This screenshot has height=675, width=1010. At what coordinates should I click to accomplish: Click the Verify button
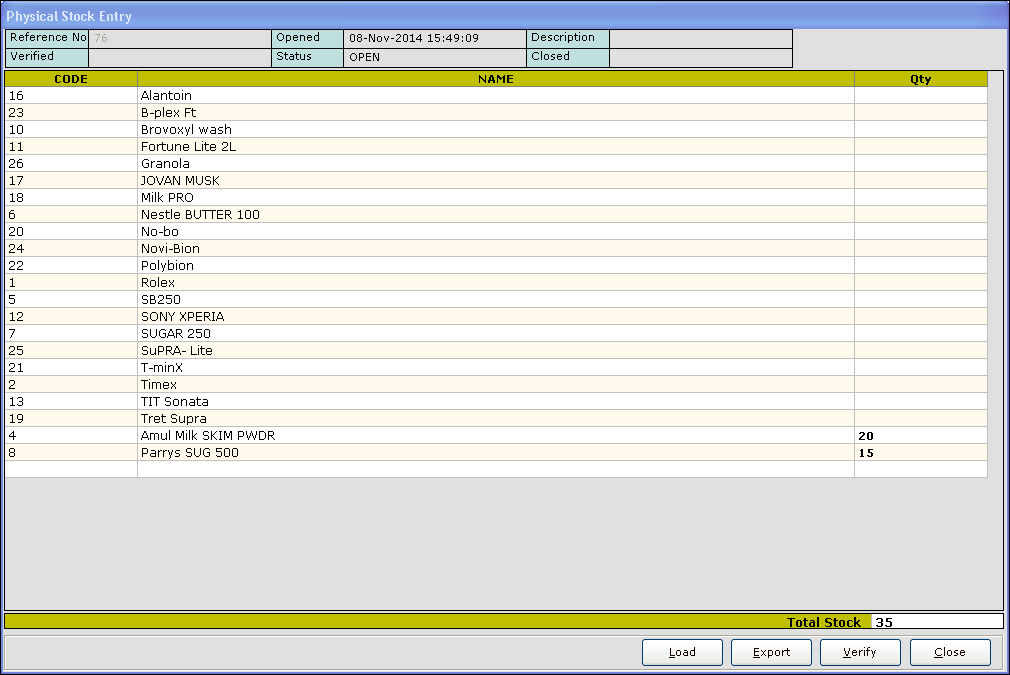pos(860,652)
